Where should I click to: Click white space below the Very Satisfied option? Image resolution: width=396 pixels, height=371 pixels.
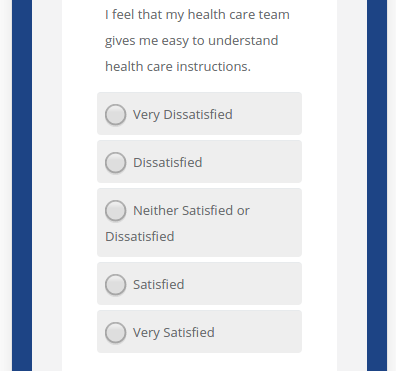point(199,362)
